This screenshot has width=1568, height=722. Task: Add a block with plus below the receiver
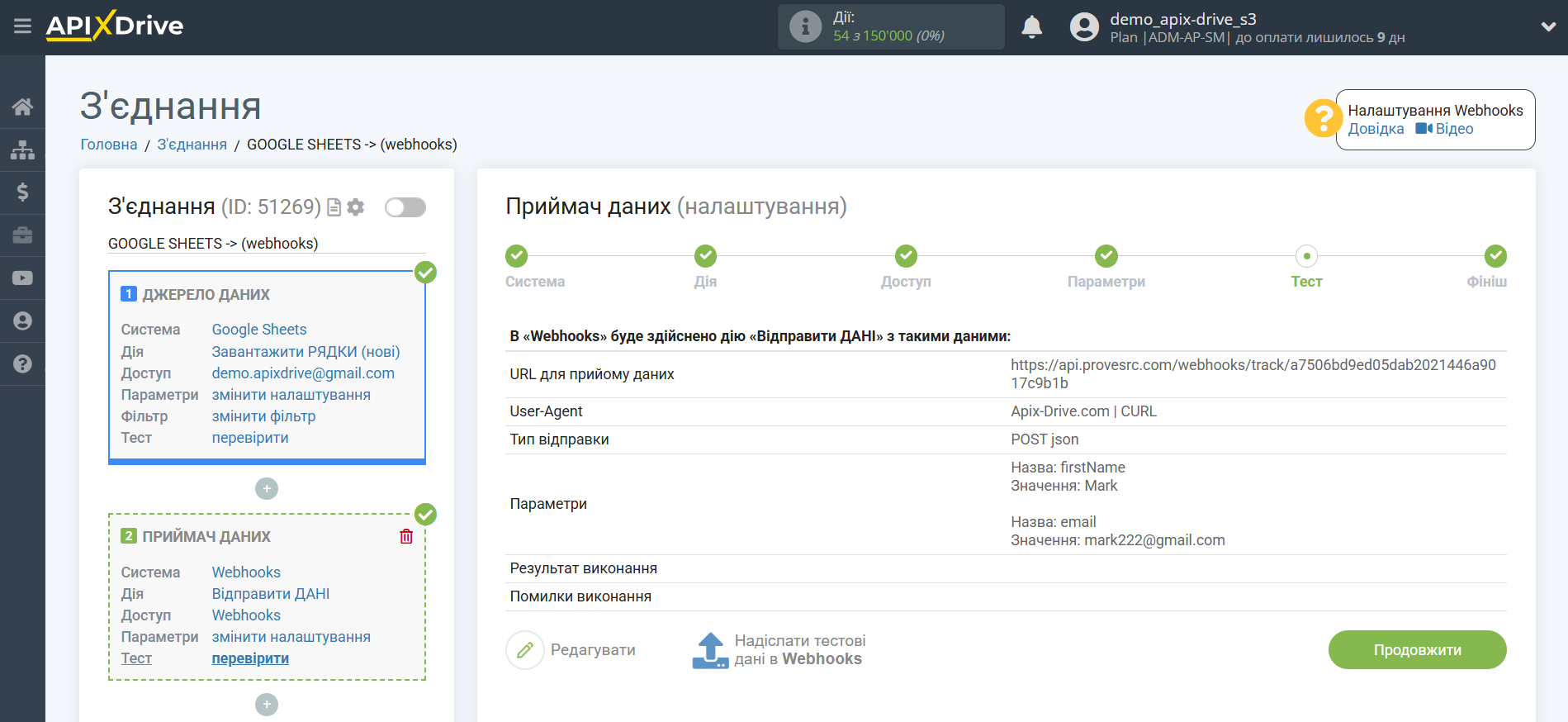[x=267, y=705]
